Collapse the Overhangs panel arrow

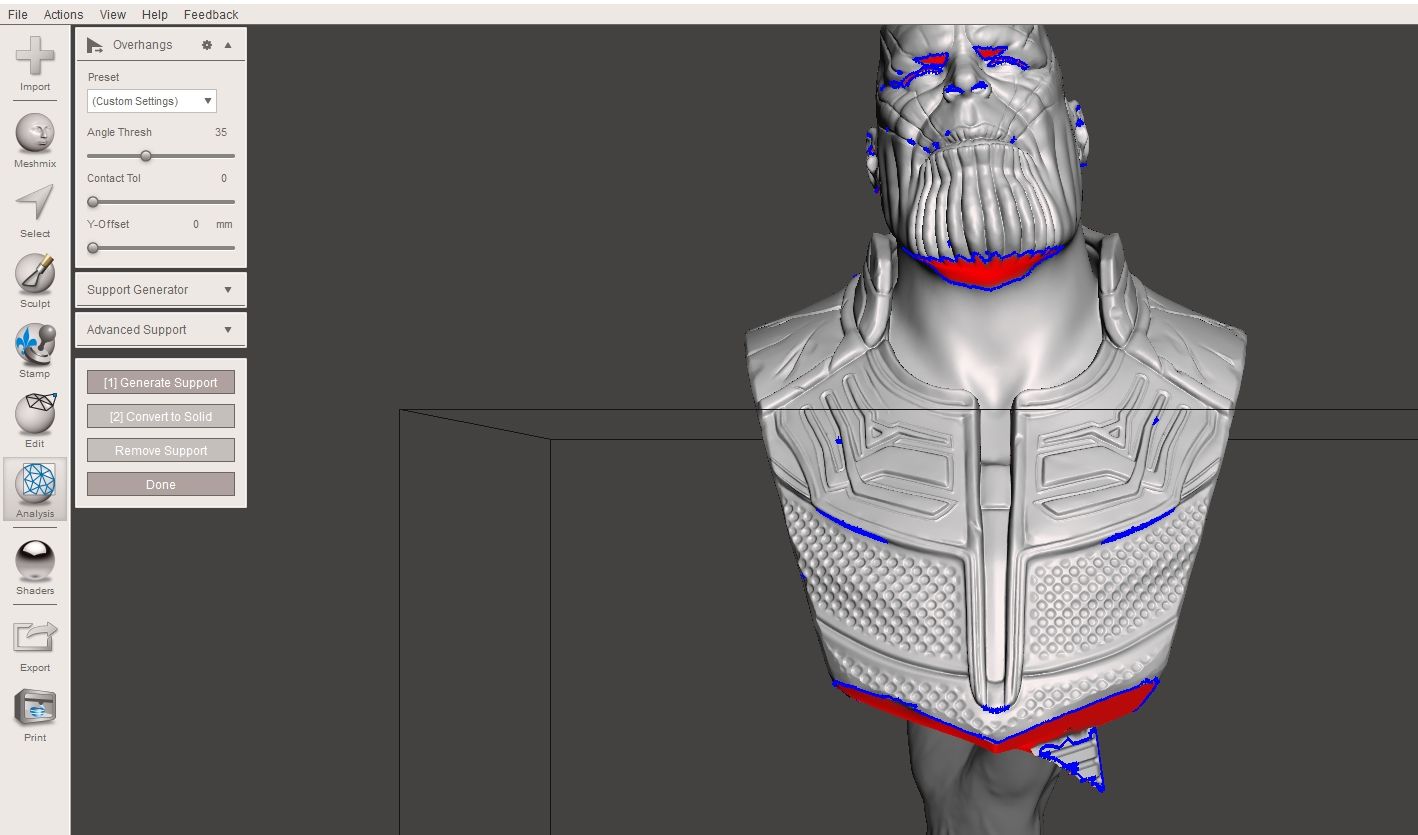click(x=228, y=45)
